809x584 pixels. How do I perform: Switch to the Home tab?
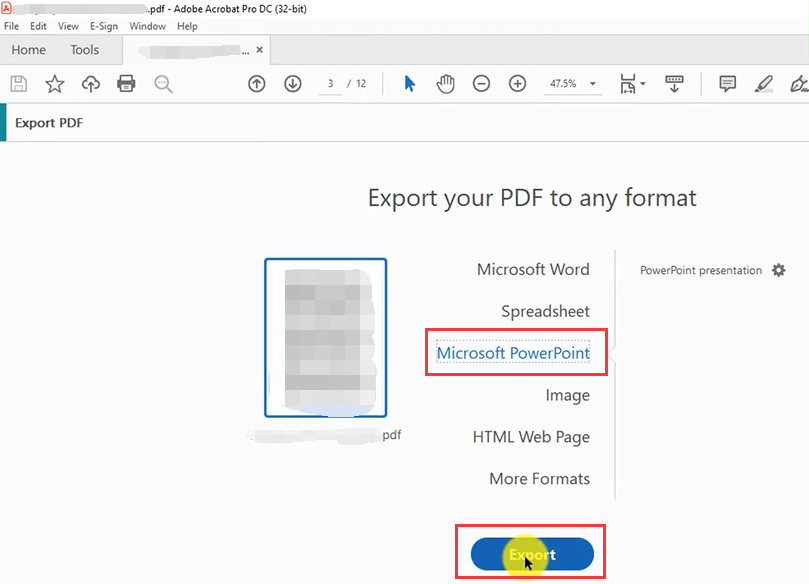(x=29, y=50)
